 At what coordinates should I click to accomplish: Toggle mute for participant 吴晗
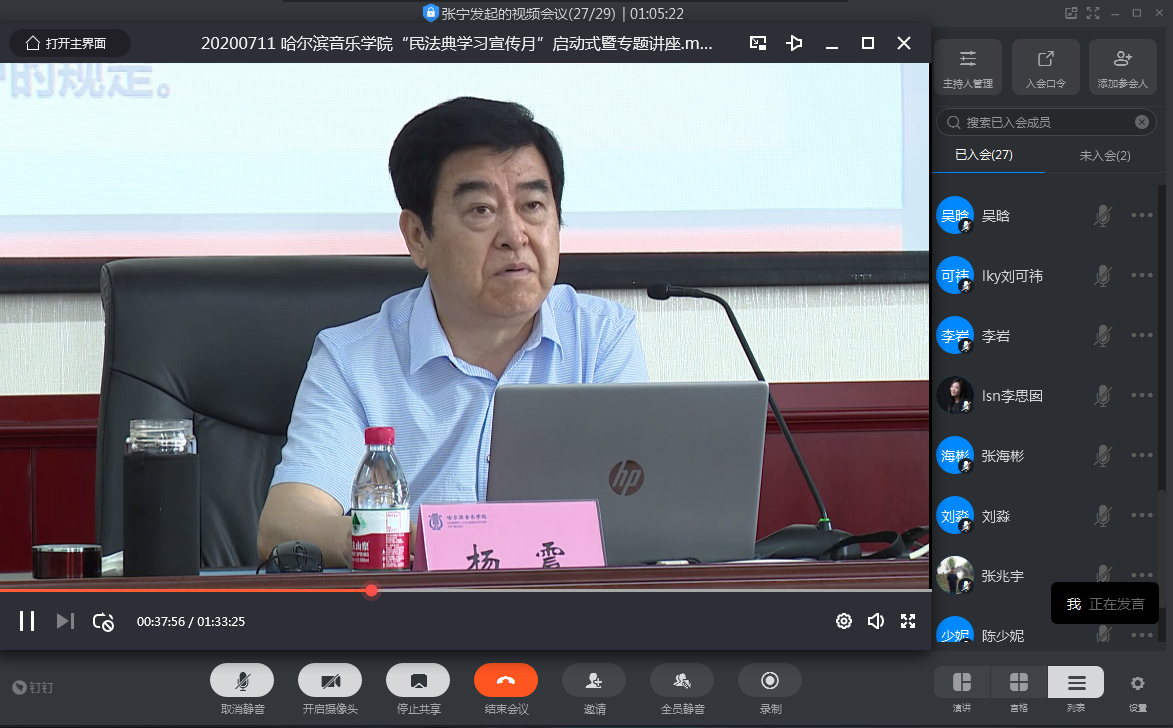pyautogui.click(x=1103, y=215)
